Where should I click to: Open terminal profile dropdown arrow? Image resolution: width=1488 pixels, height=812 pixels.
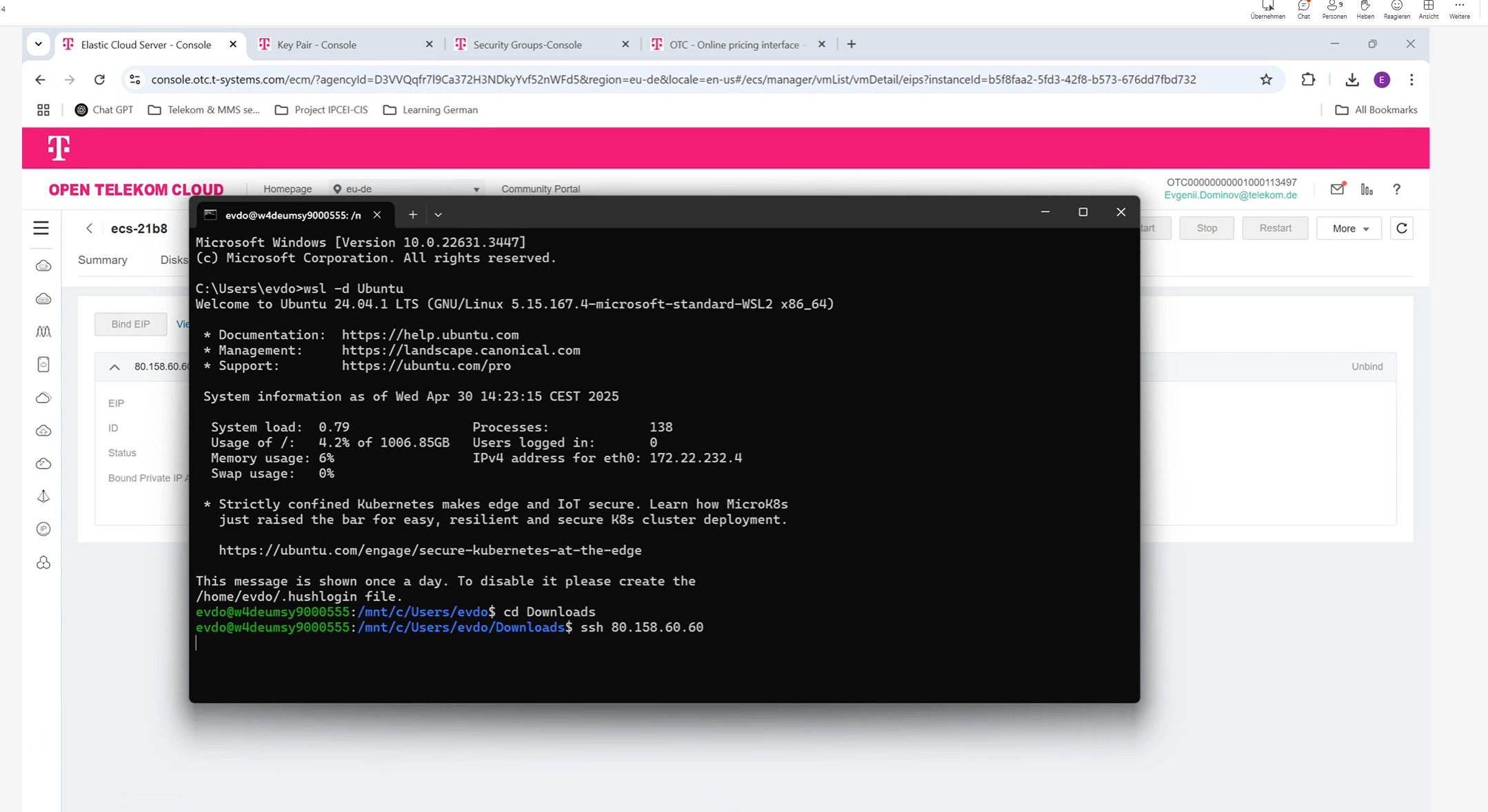[x=438, y=215]
